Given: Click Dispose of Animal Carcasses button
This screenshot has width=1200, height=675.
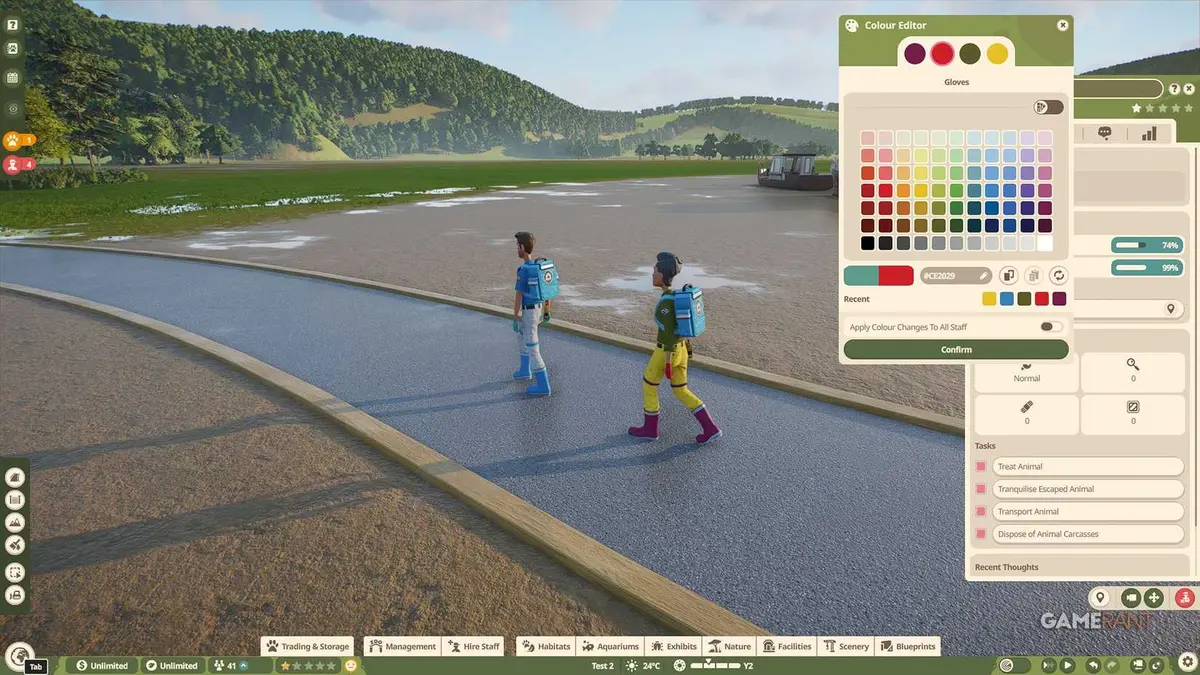Looking at the screenshot, I should [x=1088, y=534].
